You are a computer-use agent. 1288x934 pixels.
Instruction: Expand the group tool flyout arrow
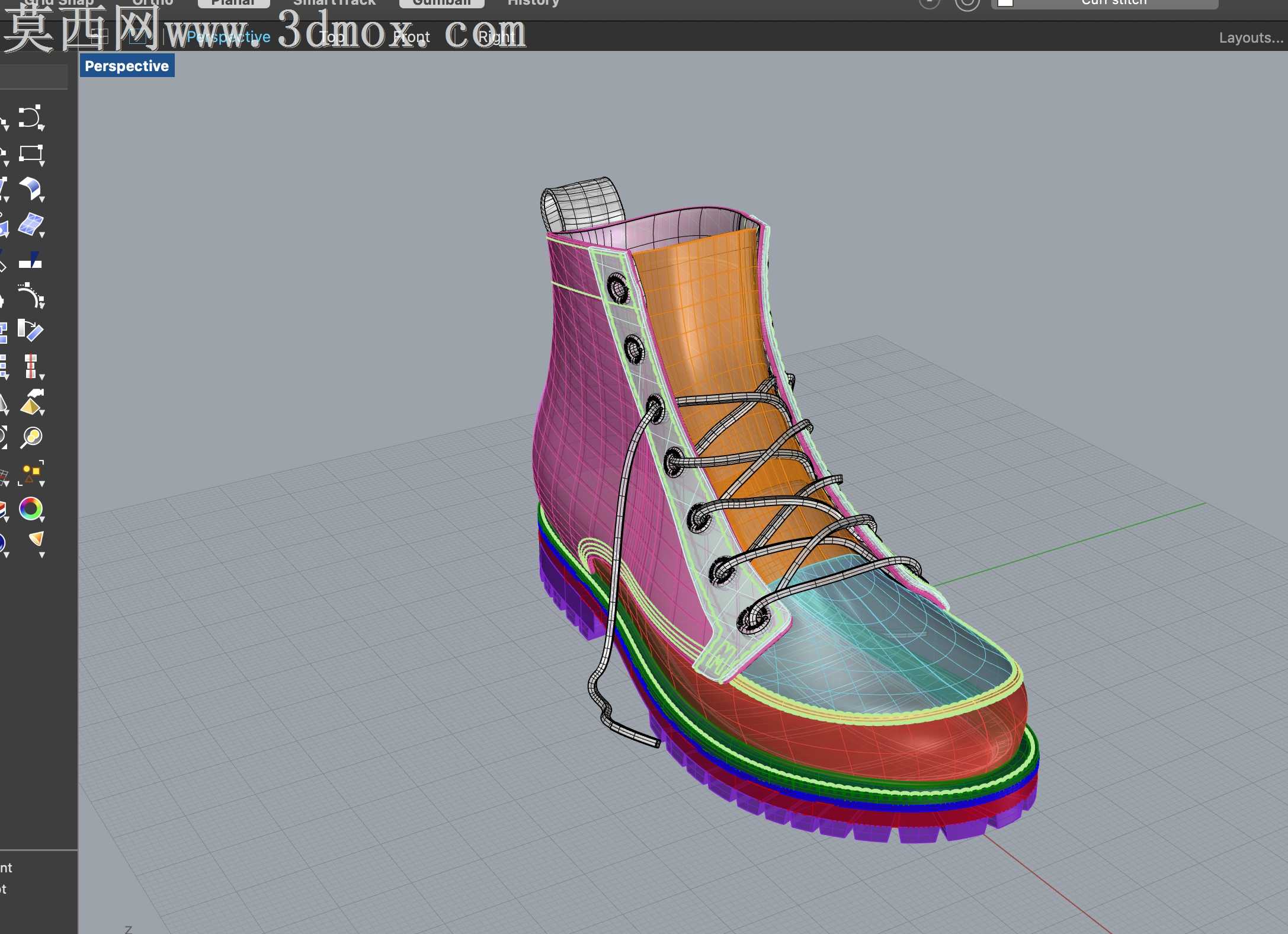(42, 484)
